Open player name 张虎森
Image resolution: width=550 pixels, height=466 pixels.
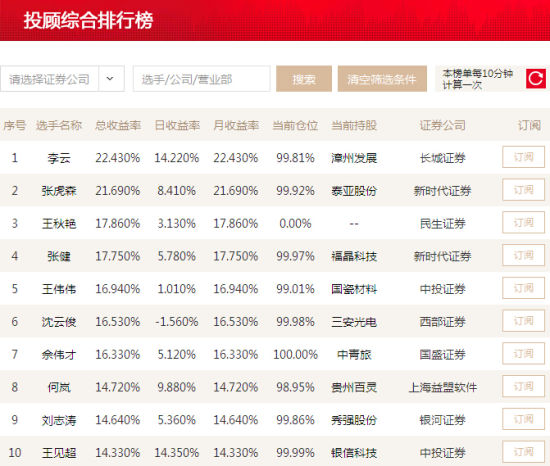pos(59,191)
